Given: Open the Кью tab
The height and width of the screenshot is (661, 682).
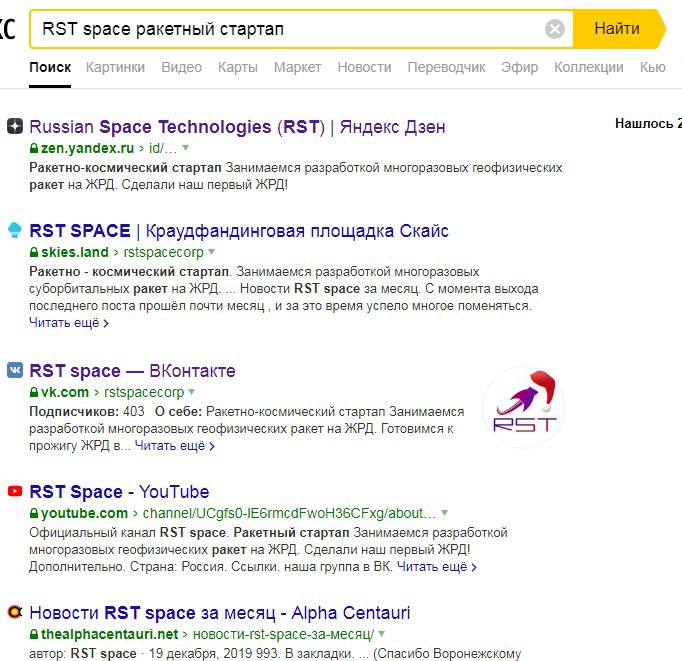Looking at the screenshot, I should click(x=652, y=67).
